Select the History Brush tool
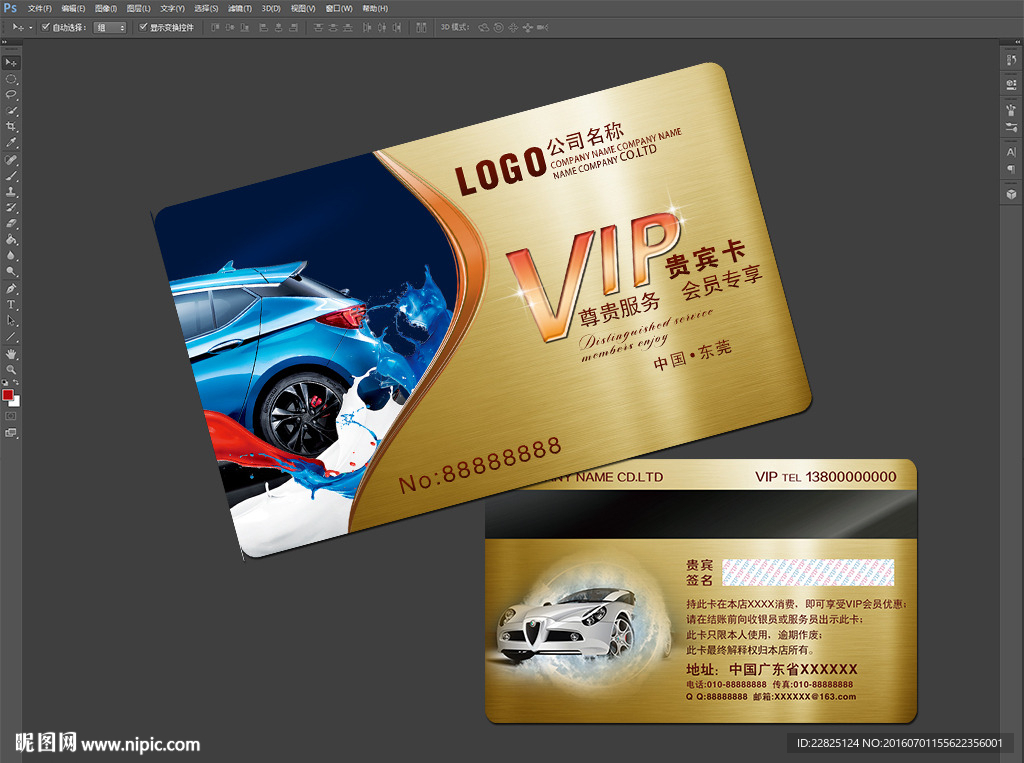The width and height of the screenshot is (1024, 763). coord(11,208)
